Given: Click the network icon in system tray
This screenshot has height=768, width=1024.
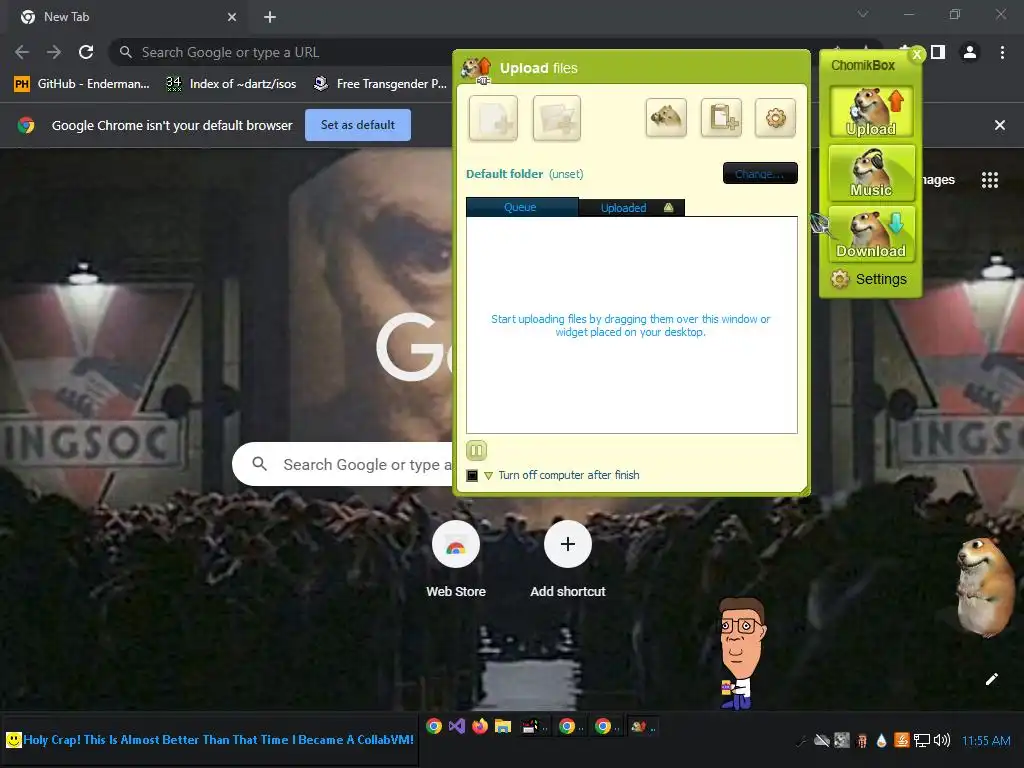Looking at the screenshot, I should (x=921, y=740).
